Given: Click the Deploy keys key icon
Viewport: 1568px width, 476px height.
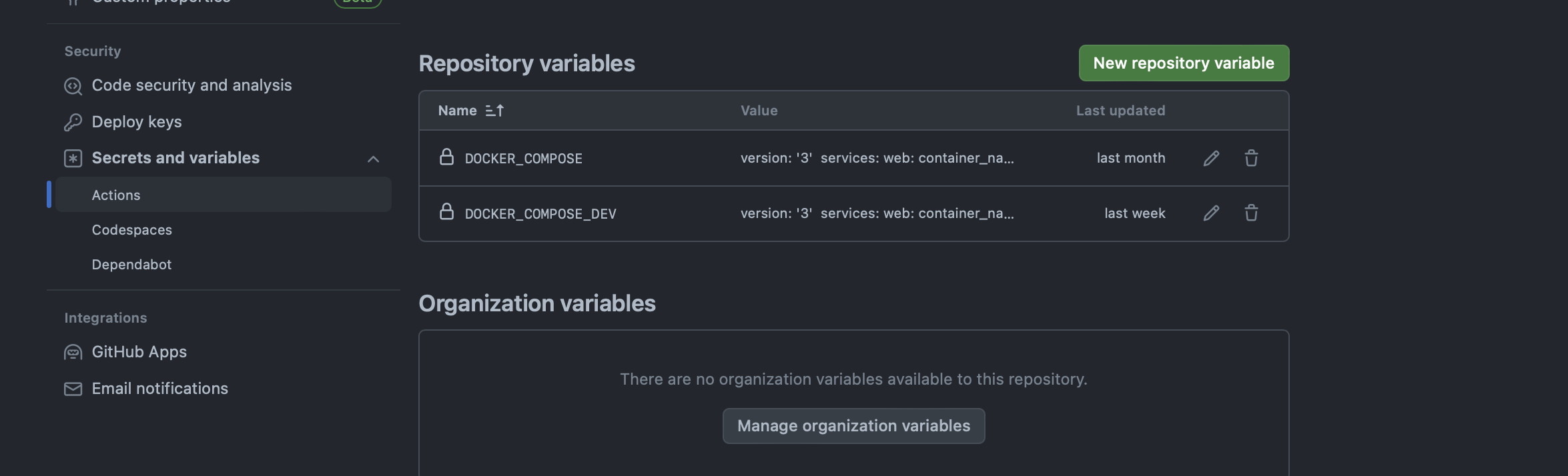Looking at the screenshot, I should coord(73,122).
